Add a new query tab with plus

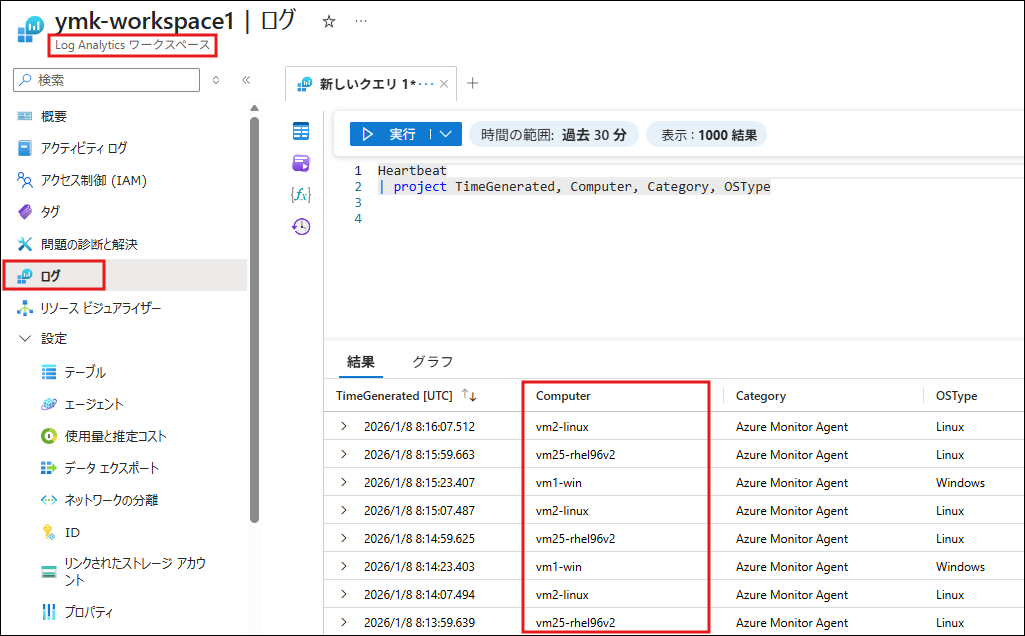[473, 83]
